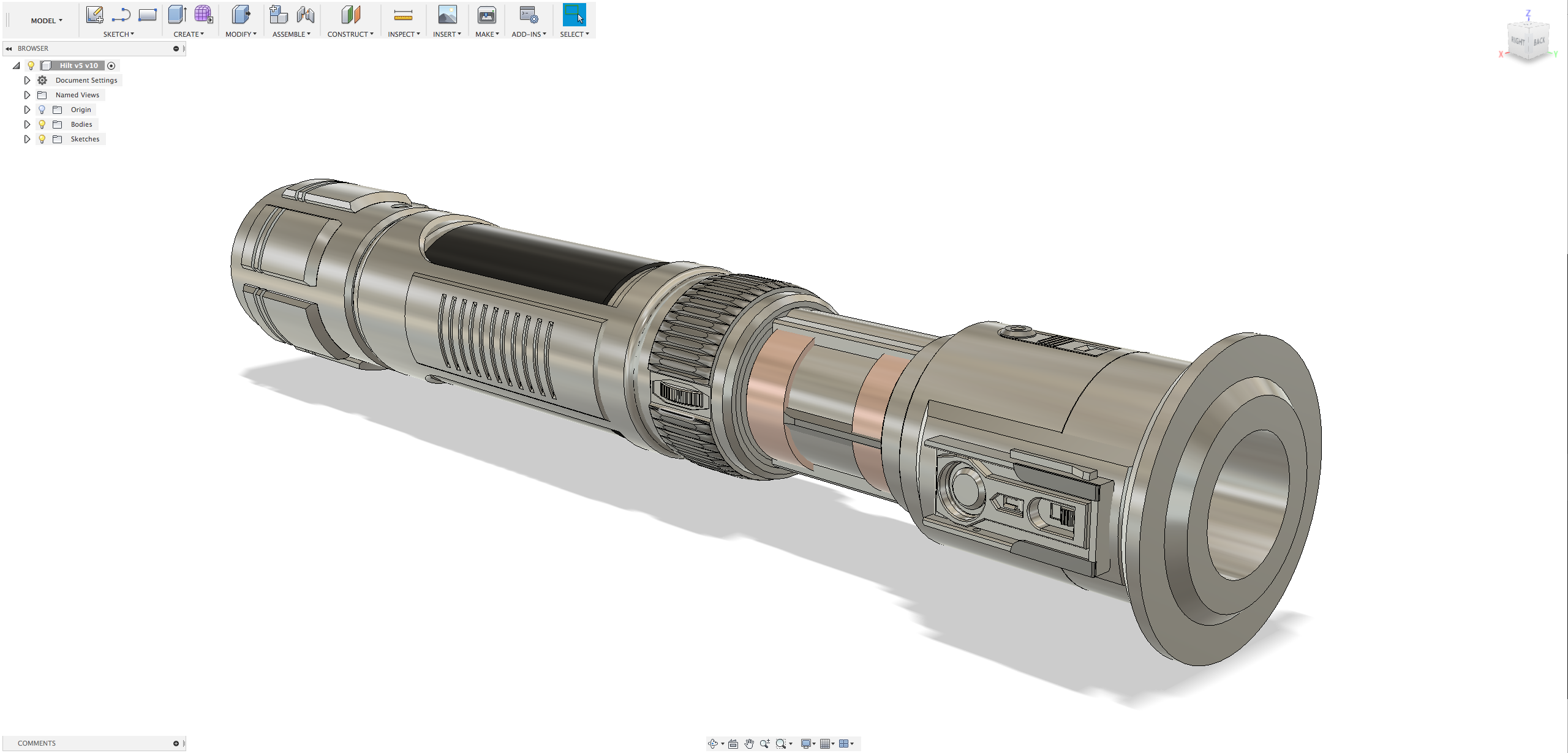Open the ASSEMBLE menu
Viewport: 1568px width, 753px height.
(x=292, y=34)
